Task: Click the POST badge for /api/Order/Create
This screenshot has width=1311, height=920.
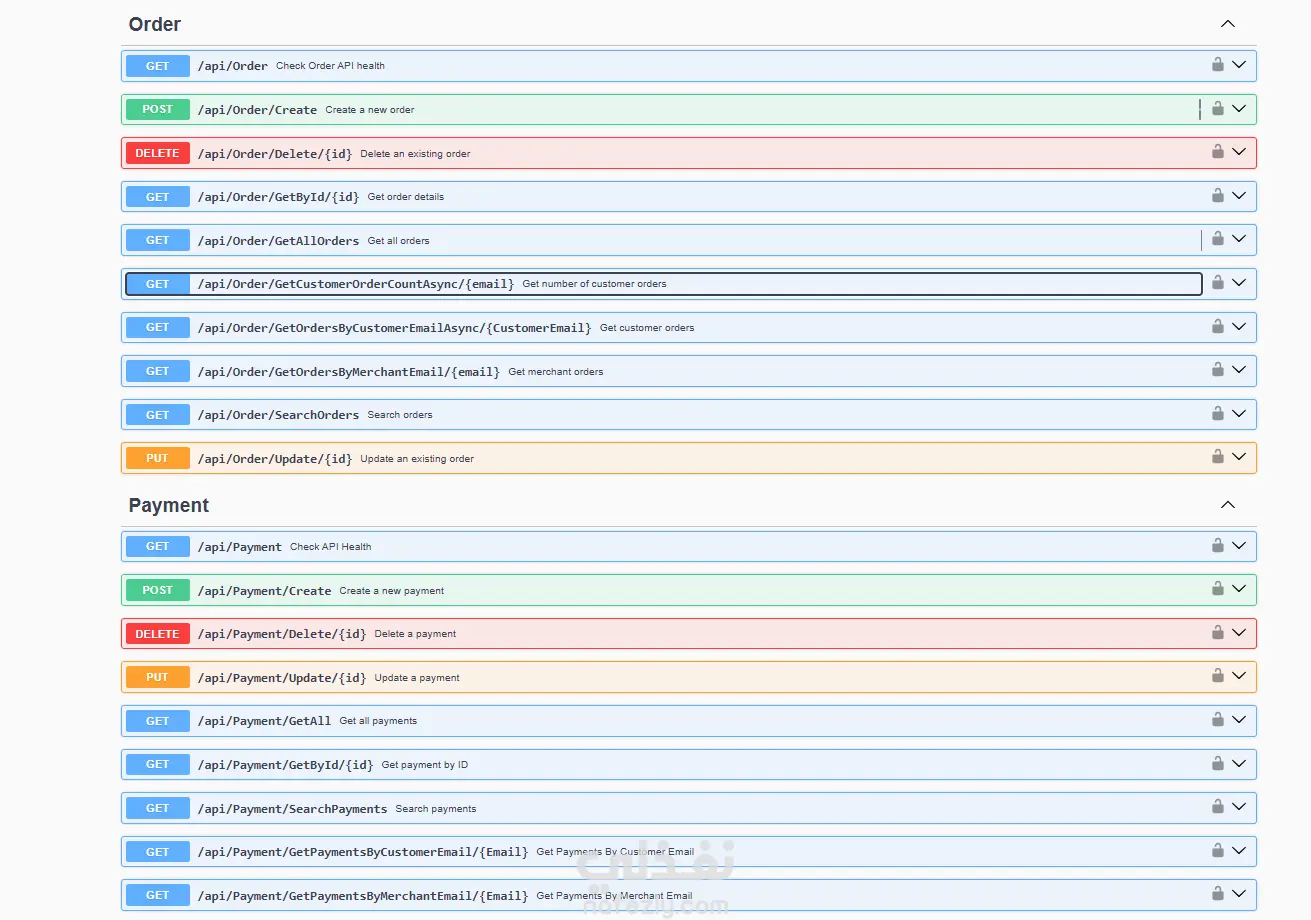Action: point(158,109)
